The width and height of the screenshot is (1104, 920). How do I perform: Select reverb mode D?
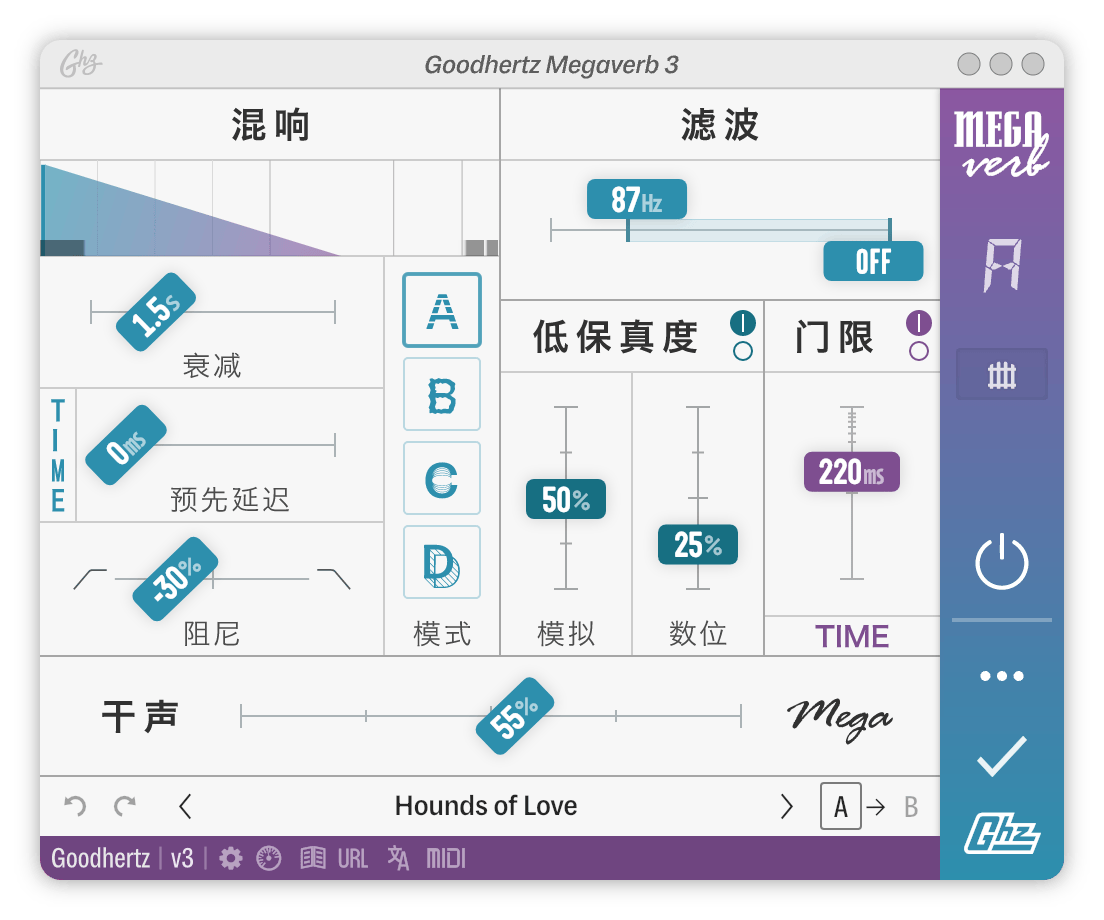tap(441, 562)
